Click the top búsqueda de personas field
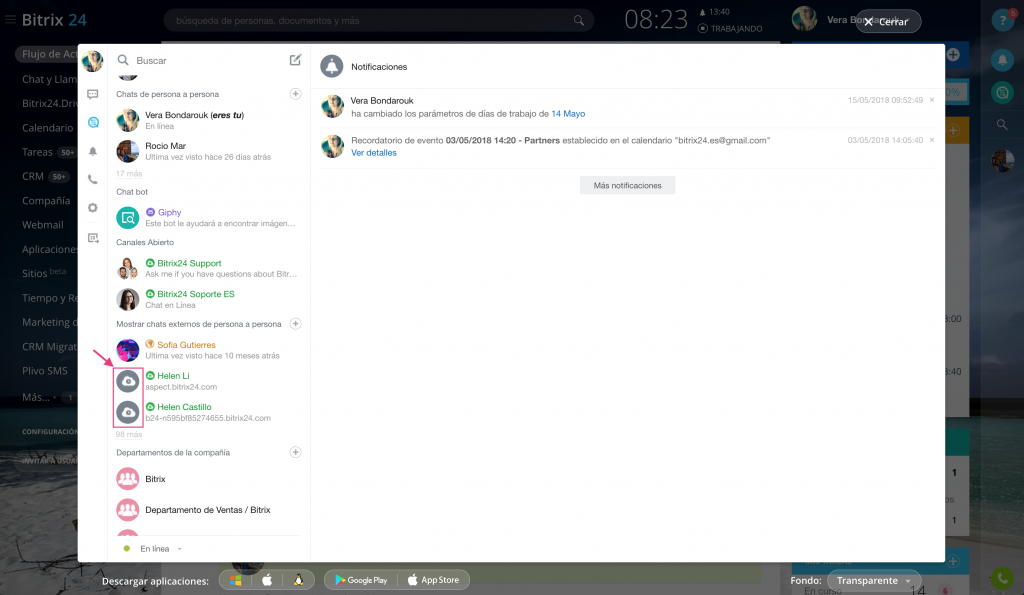The width and height of the screenshot is (1024, 595). (379, 20)
